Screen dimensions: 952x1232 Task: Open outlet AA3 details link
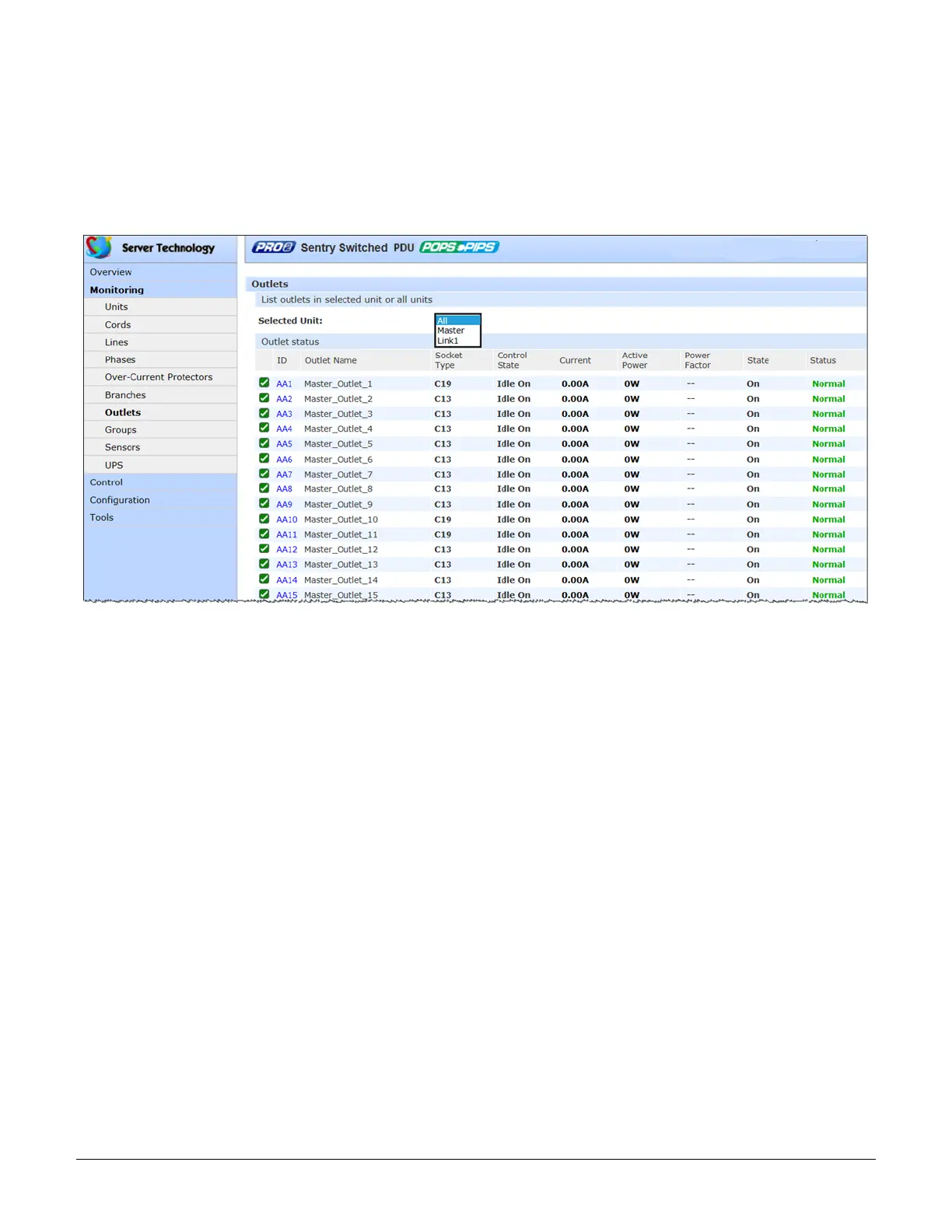[x=284, y=414]
